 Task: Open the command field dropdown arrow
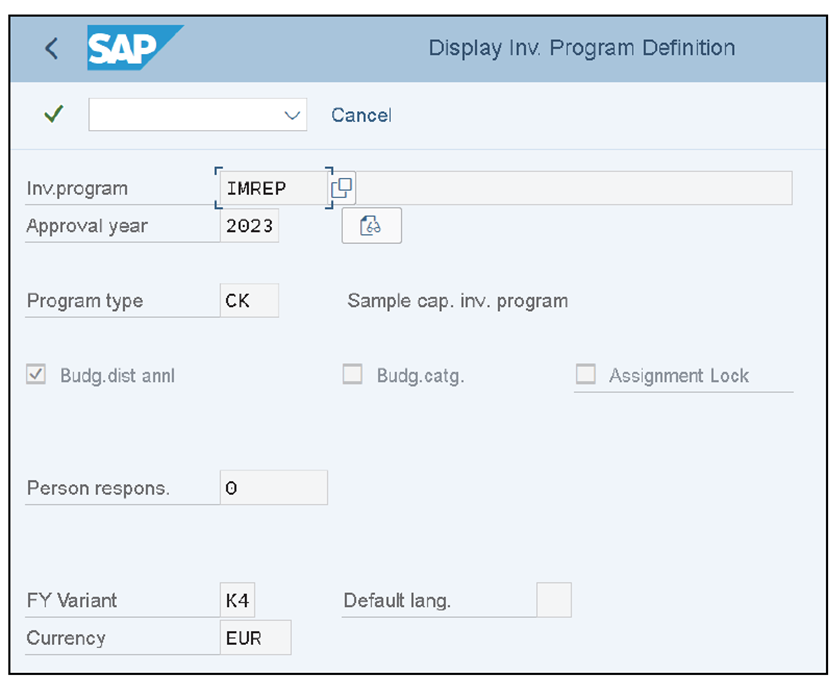point(292,114)
